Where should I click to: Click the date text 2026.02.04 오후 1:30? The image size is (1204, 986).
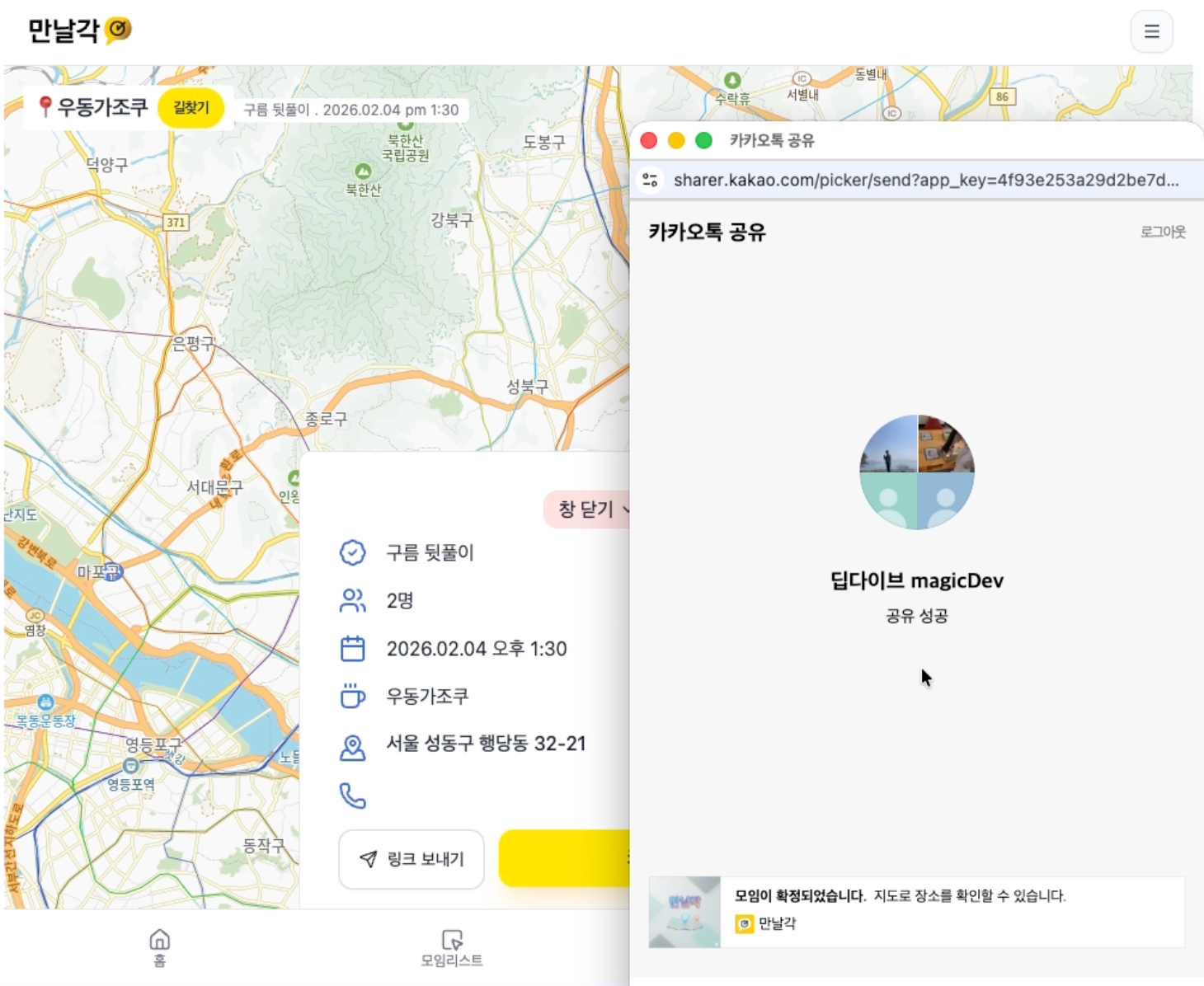click(477, 649)
